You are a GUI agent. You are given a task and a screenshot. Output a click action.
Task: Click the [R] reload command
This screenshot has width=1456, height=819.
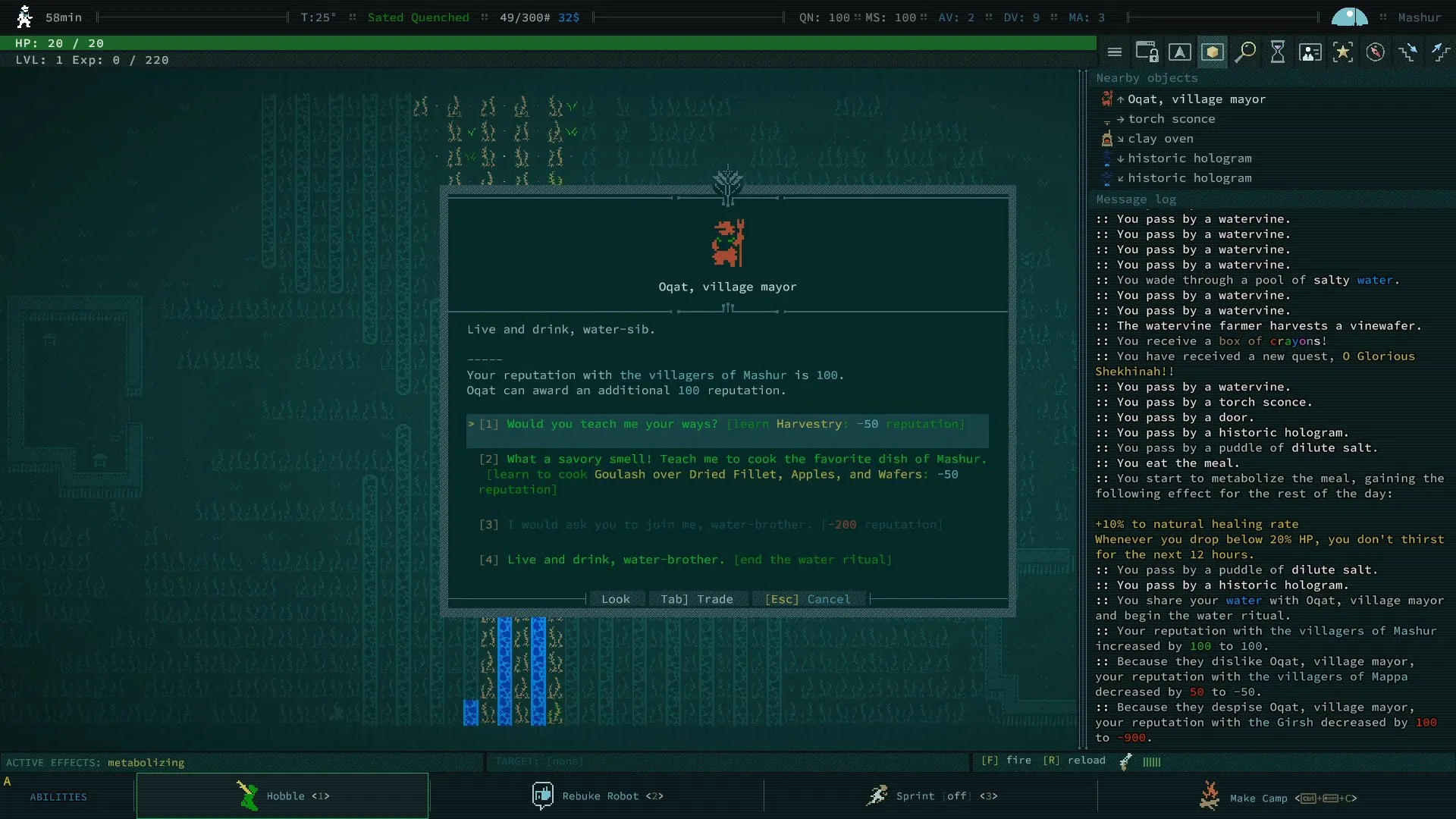tap(1074, 761)
